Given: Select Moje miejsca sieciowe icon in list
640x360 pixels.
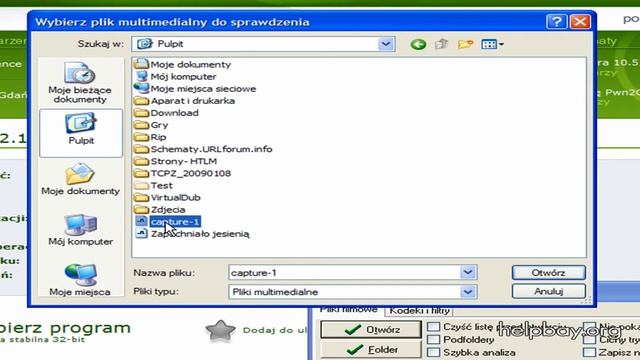Looking at the screenshot, I should pos(141,88).
